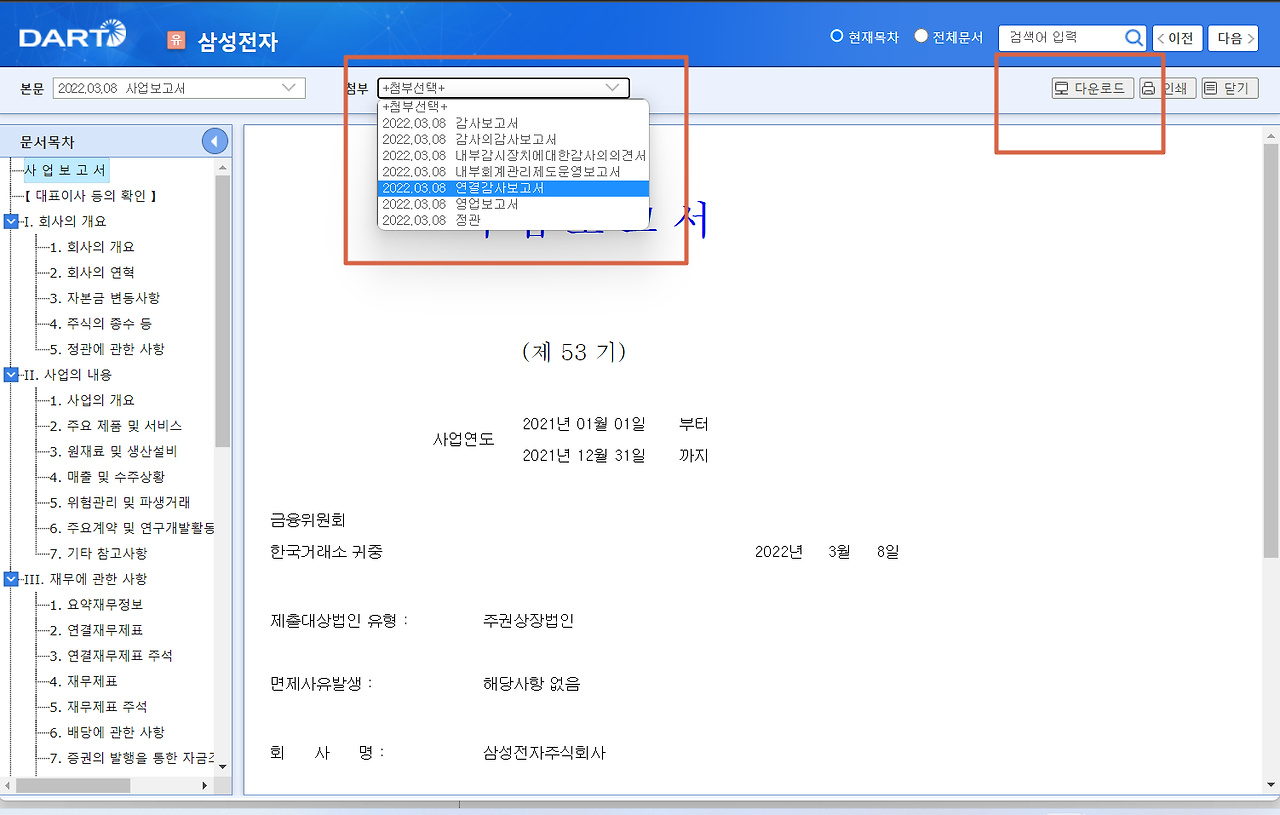Viewport: 1280px width, 815px height.
Task: Click the 문서목차 tree scroll-down arrow
Action: coord(223,767)
